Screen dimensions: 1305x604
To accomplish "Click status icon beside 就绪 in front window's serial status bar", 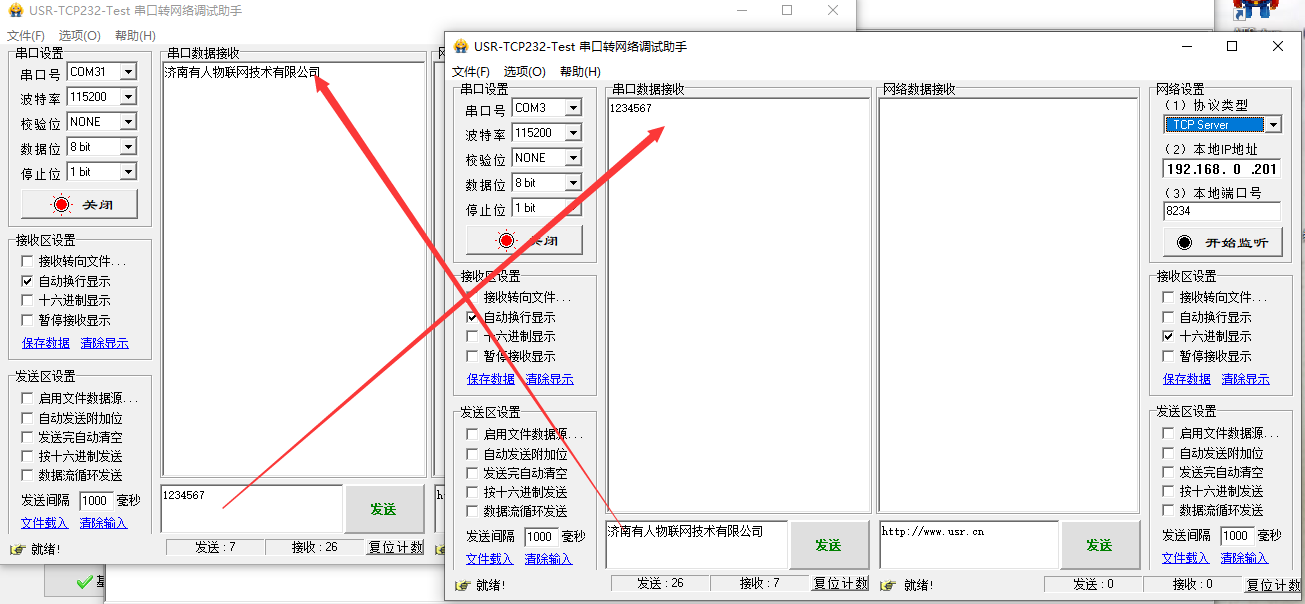I will click(x=462, y=585).
